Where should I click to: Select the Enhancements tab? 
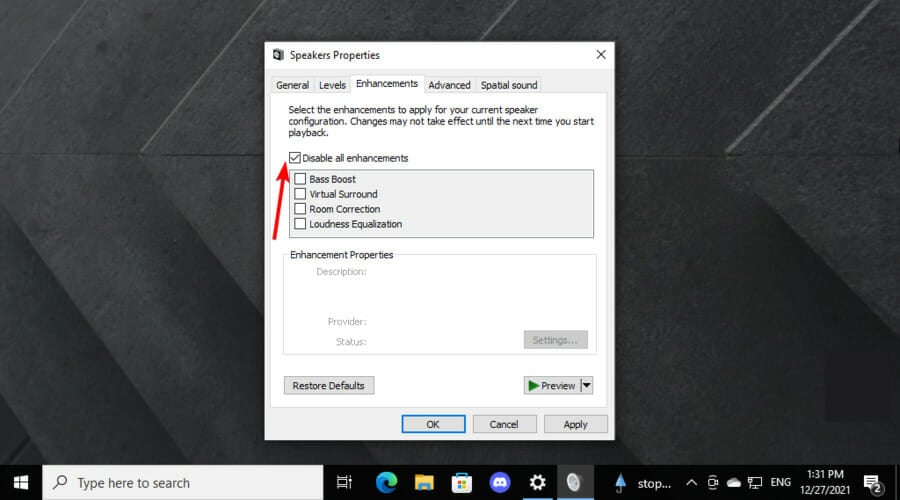point(387,84)
